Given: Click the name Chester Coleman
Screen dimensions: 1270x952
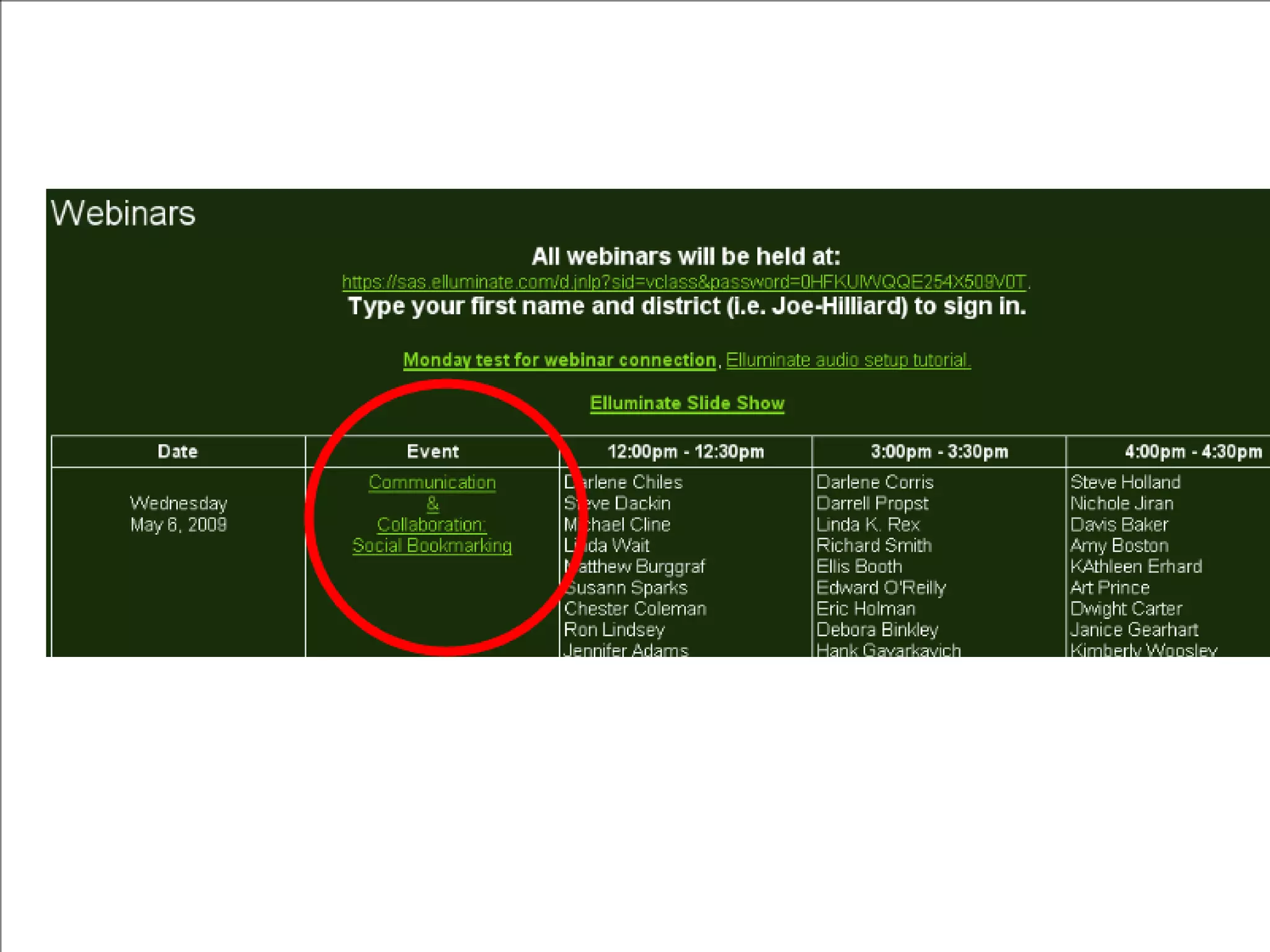Looking at the screenshot, I should coord(635,609).
